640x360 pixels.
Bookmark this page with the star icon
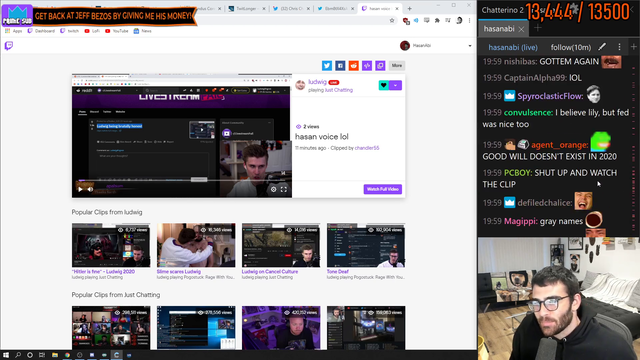click(392, 20)
